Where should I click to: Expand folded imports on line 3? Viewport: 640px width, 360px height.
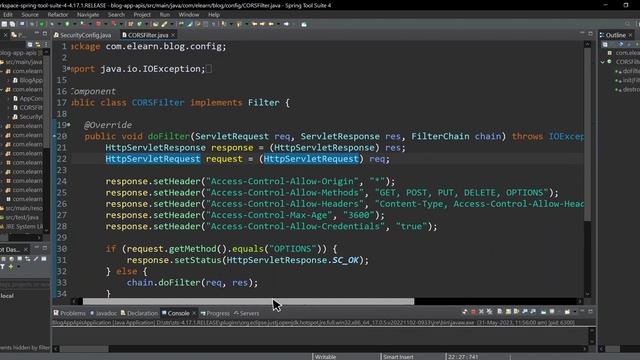[x=68, y=69]
